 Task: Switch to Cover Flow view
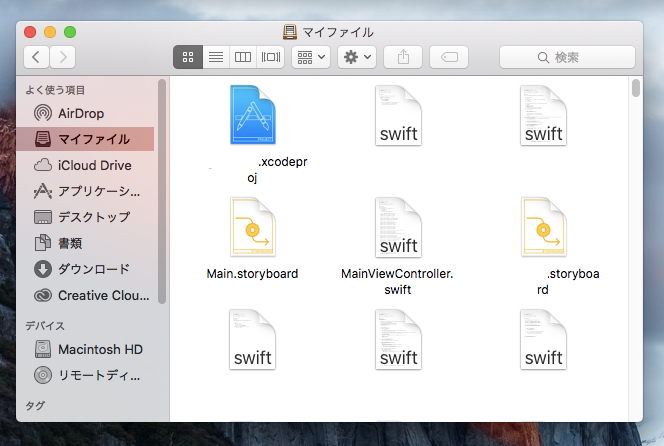(x=271, y=57)
